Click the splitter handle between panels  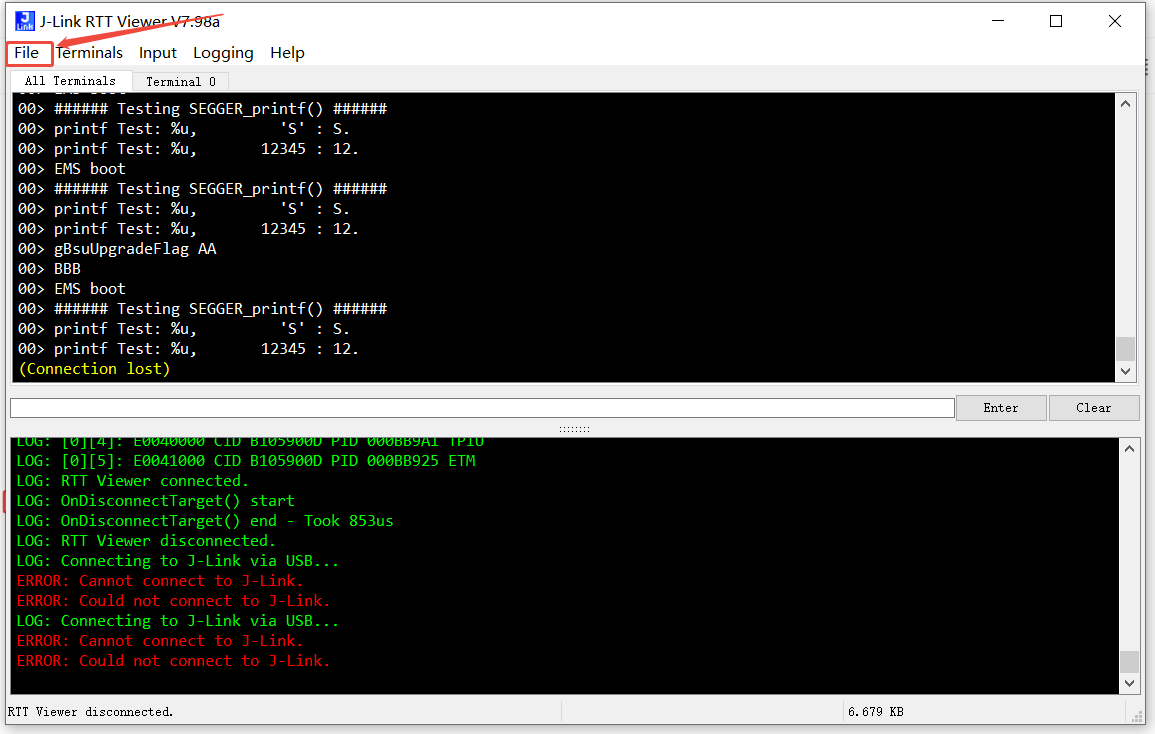click(x=575, y=429)
